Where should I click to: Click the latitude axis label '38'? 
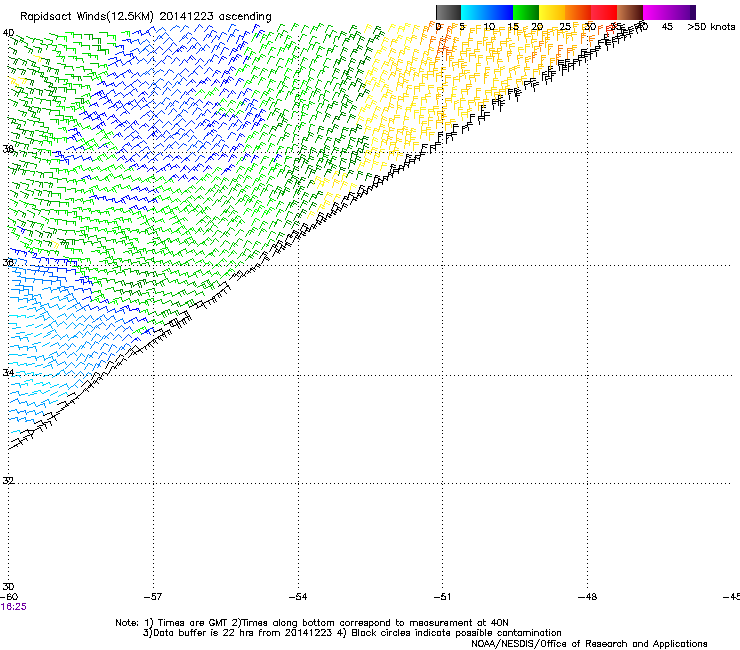point(8,149)
